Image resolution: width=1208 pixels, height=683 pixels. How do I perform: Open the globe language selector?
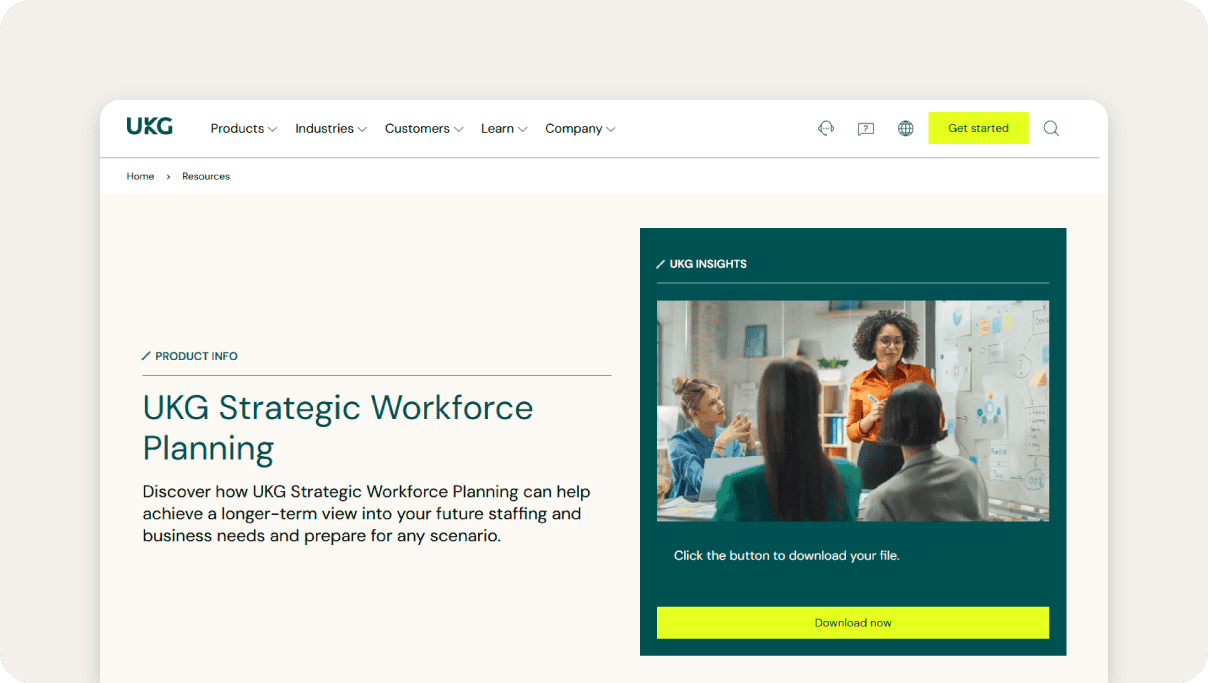pyautogui.click(x=906, y=128)
